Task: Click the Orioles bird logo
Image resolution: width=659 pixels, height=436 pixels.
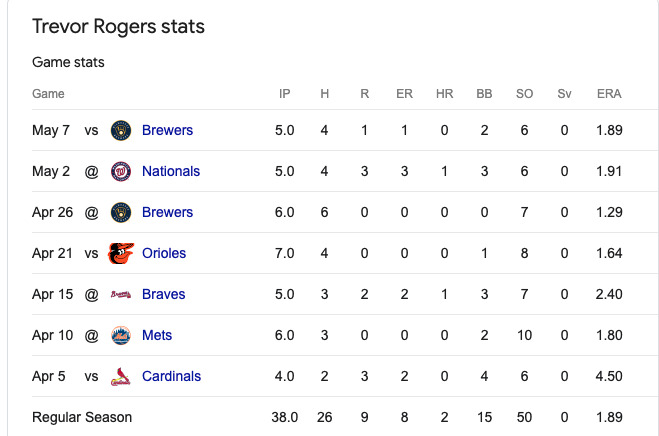Action: point(121,253)
